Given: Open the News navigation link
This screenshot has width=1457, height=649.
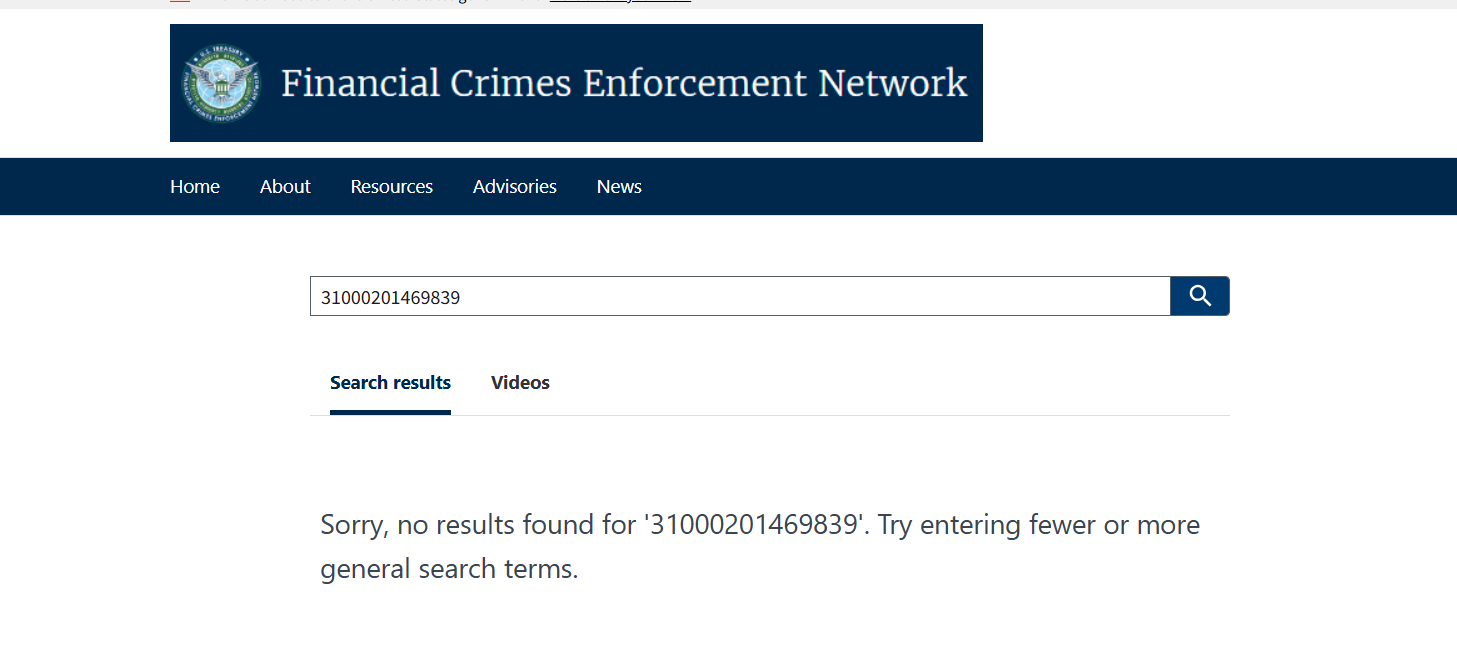Looking at the screenshot, I should 619,187.
